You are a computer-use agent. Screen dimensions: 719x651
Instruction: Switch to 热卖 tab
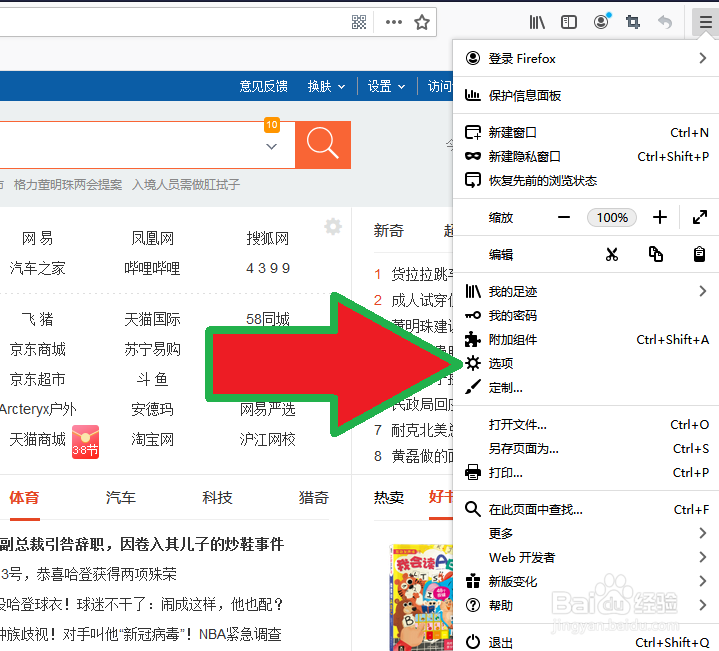pyautogui.click(x=389, y=497)
